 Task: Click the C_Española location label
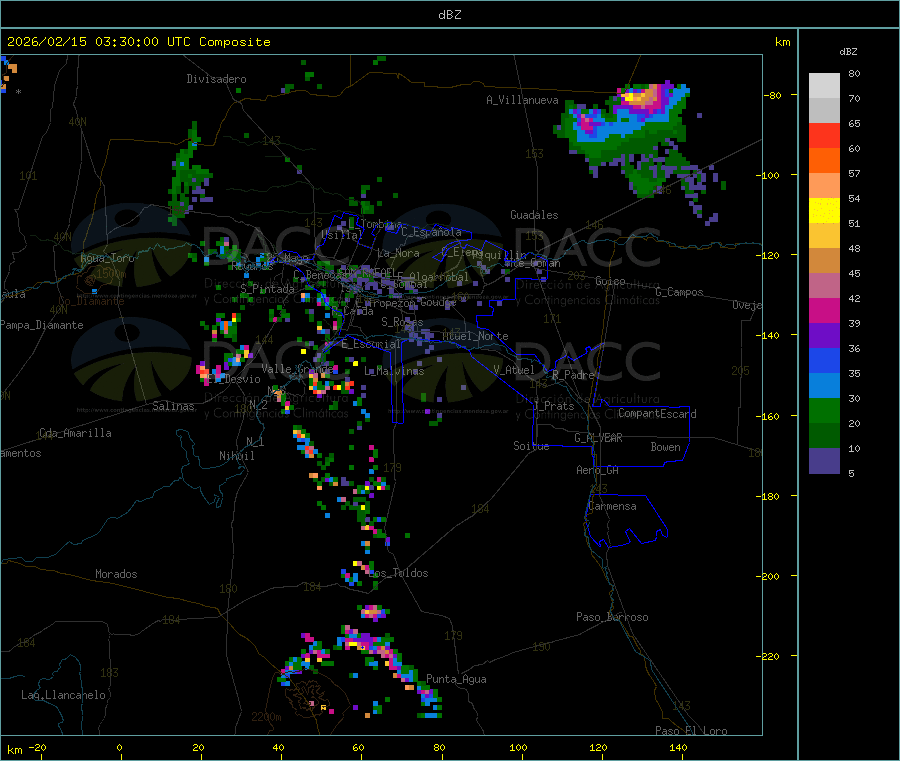click(431, 232)
